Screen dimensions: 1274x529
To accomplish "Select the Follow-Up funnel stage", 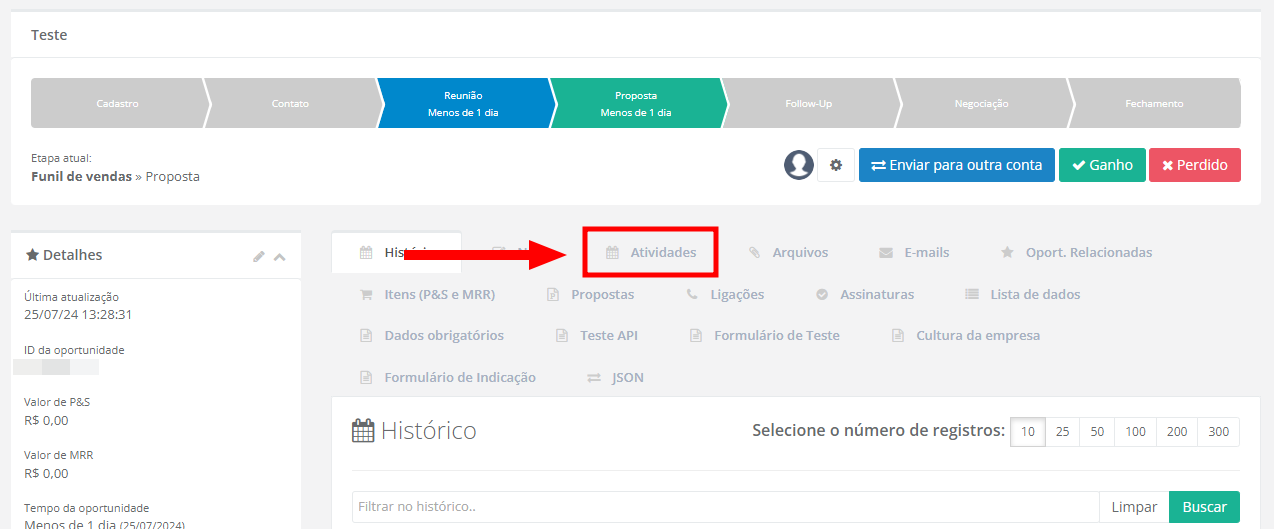I will point(808,103).
